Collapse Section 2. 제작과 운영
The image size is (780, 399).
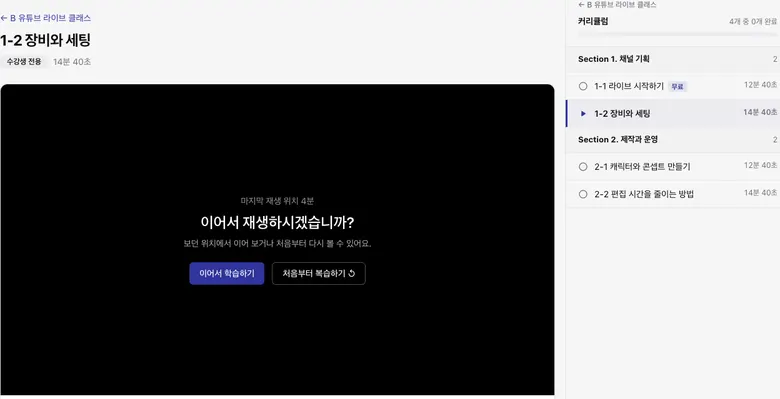point(673,140)
